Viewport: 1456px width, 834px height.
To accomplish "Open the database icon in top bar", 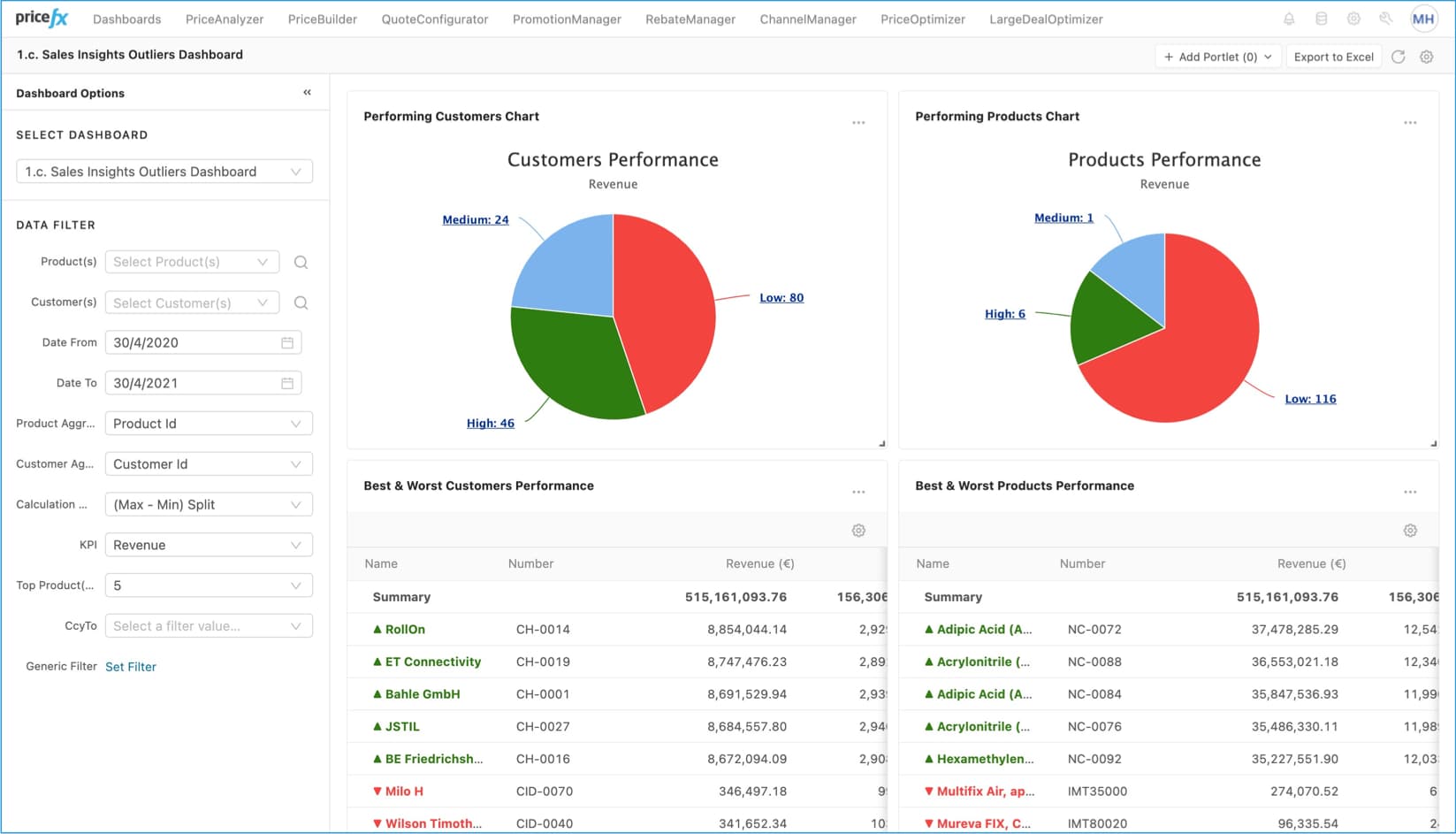I will tap(1321, 18).
